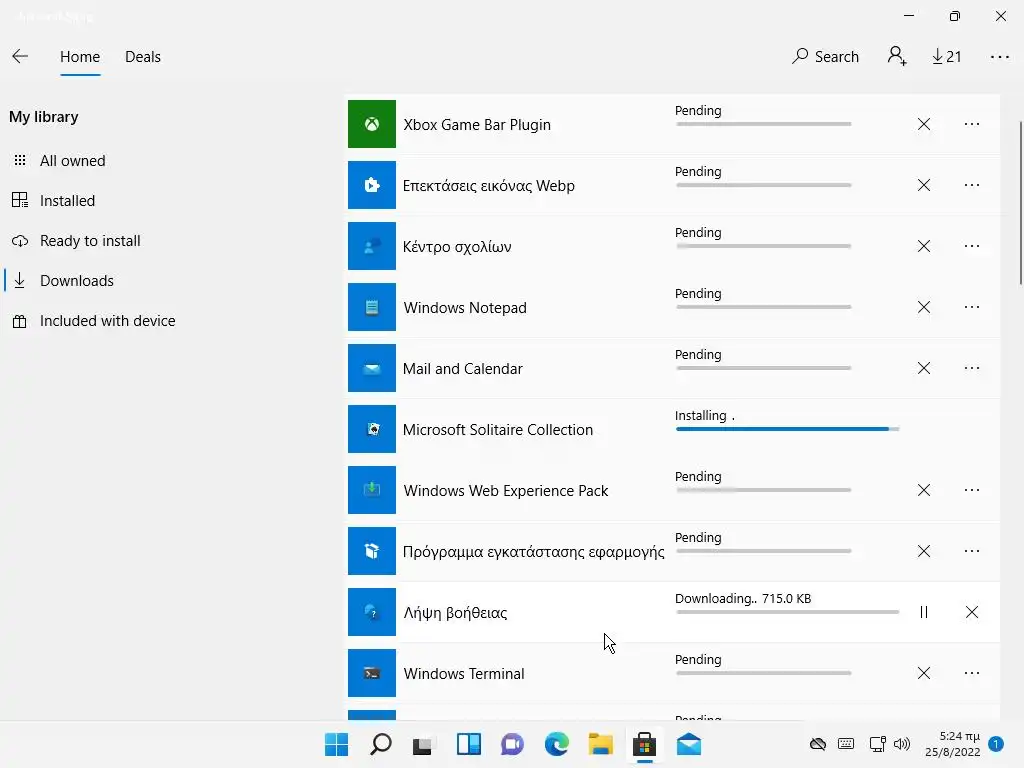Go back with the arrow button

point(20,57)
